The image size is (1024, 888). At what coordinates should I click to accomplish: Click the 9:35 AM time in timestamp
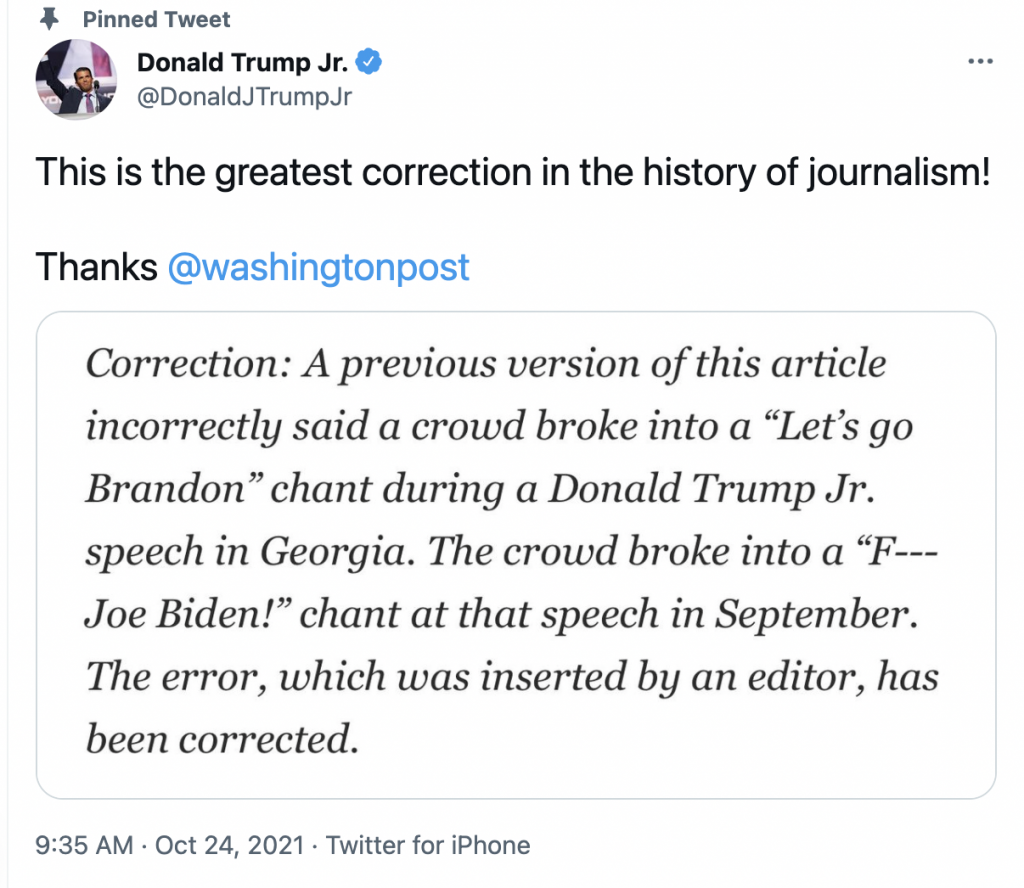[84, 845]
